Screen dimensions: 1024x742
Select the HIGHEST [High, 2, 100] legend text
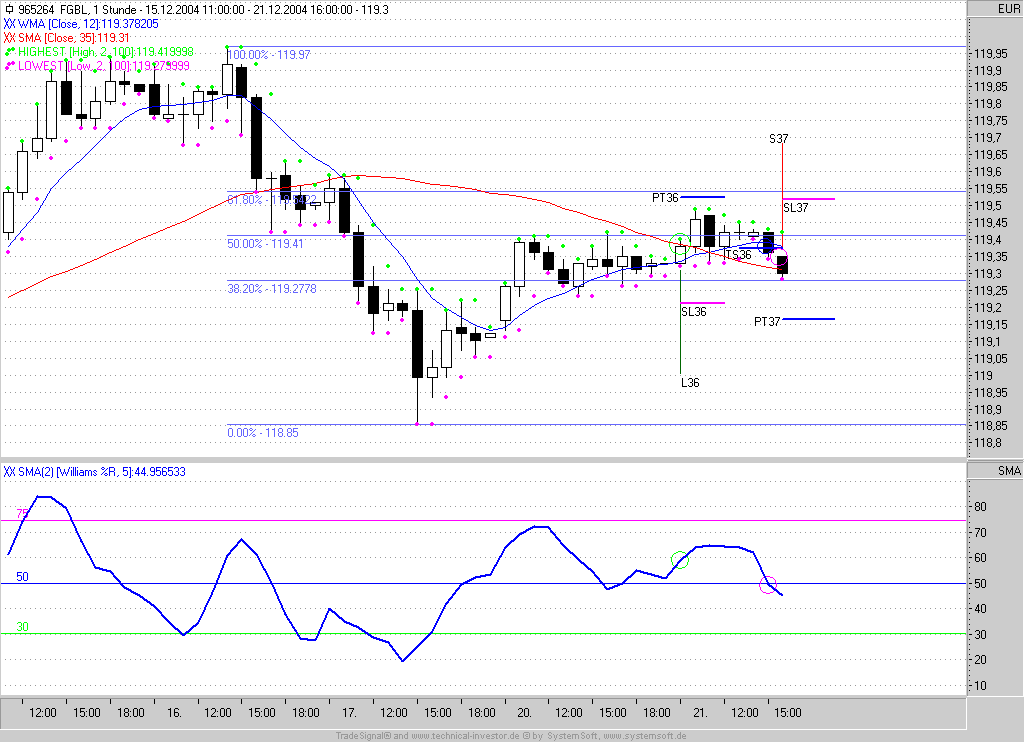pos(106,52)
